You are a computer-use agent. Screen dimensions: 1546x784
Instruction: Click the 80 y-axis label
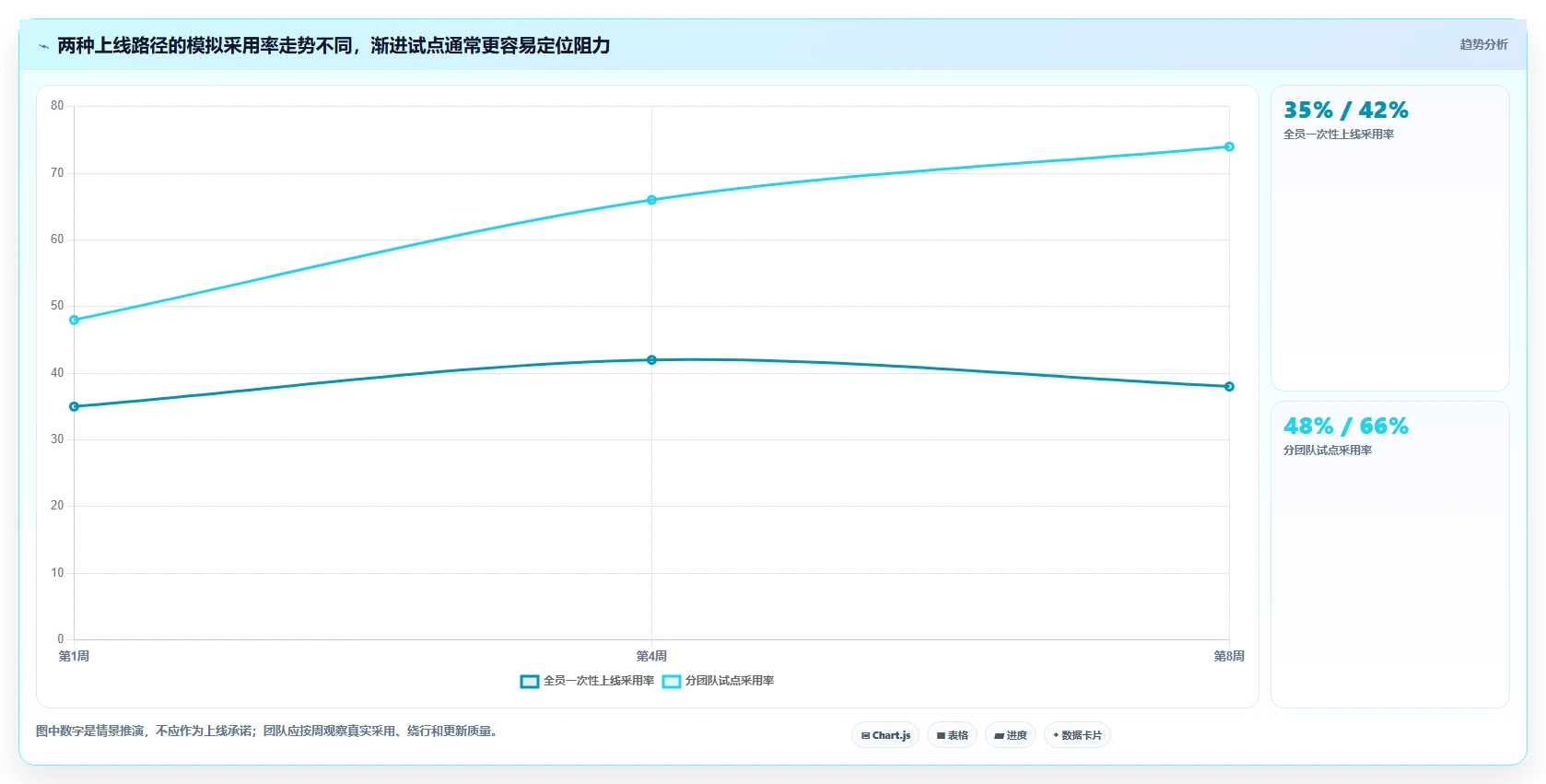57,106
